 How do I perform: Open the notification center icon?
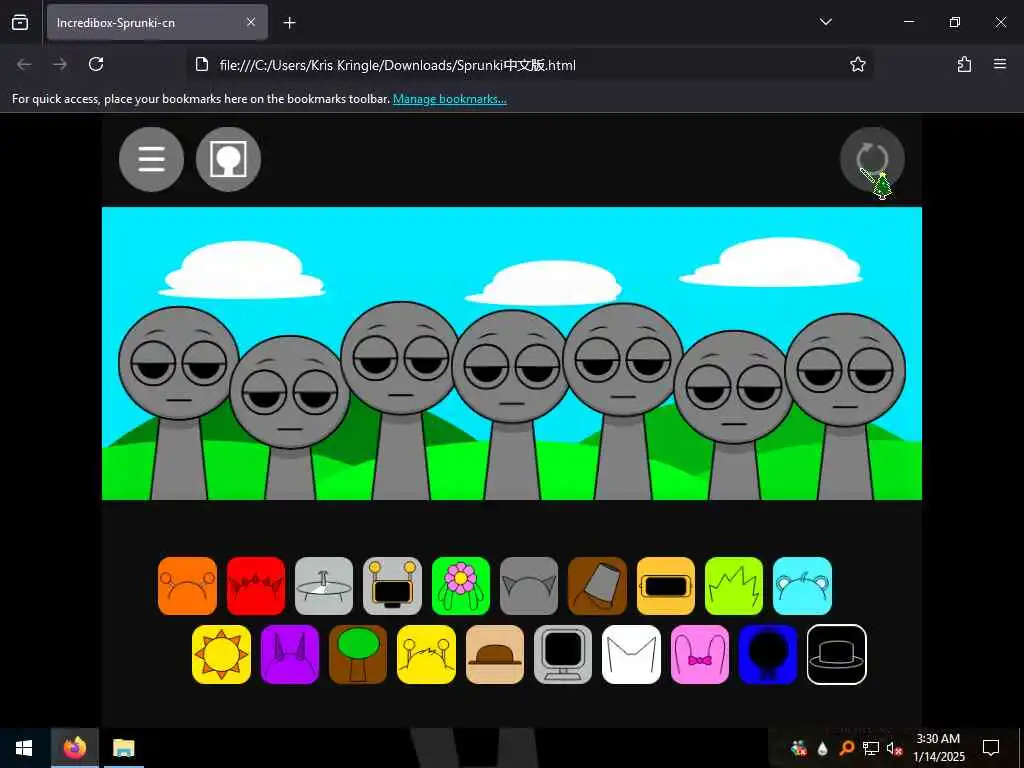point(991,748)
